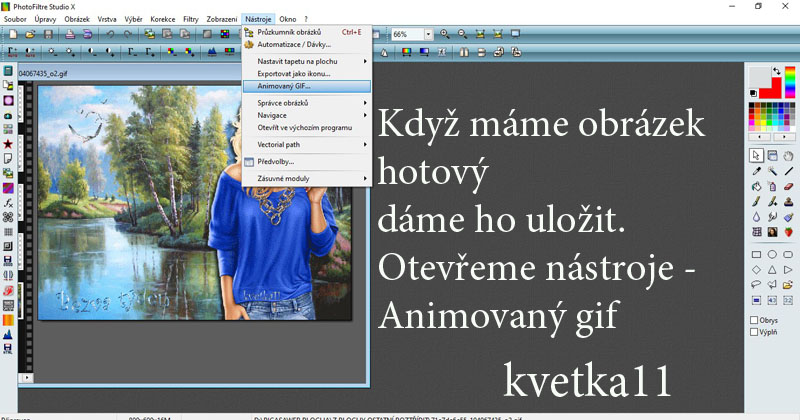Click the Scanner toolbar icon
Viewport: 800px width, 420px height.
(87, 34)
